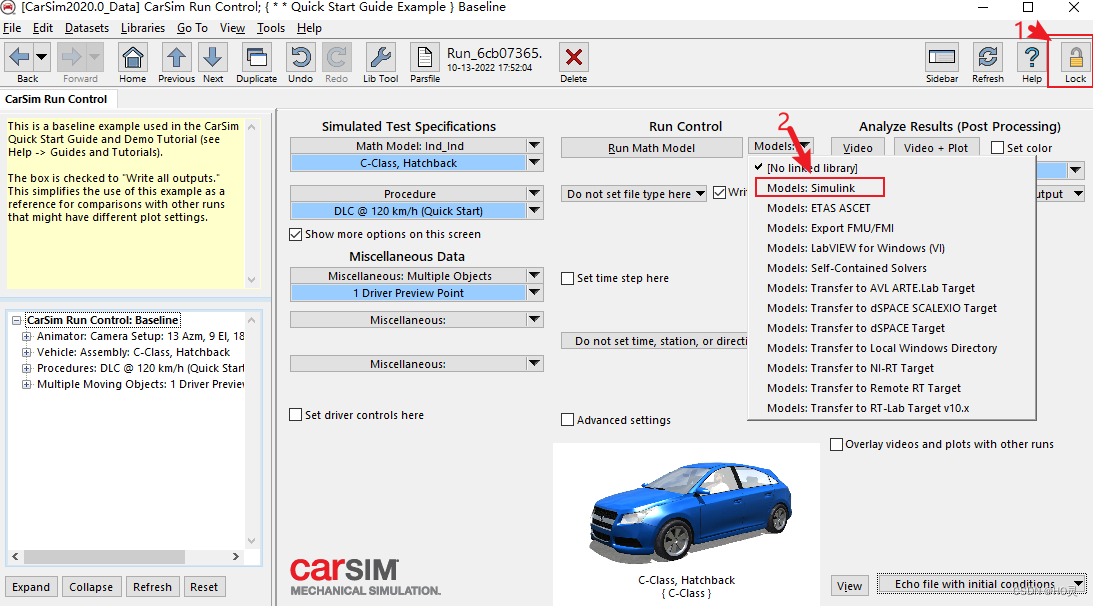Click the Collapse tree button

[x=91, y=586]
